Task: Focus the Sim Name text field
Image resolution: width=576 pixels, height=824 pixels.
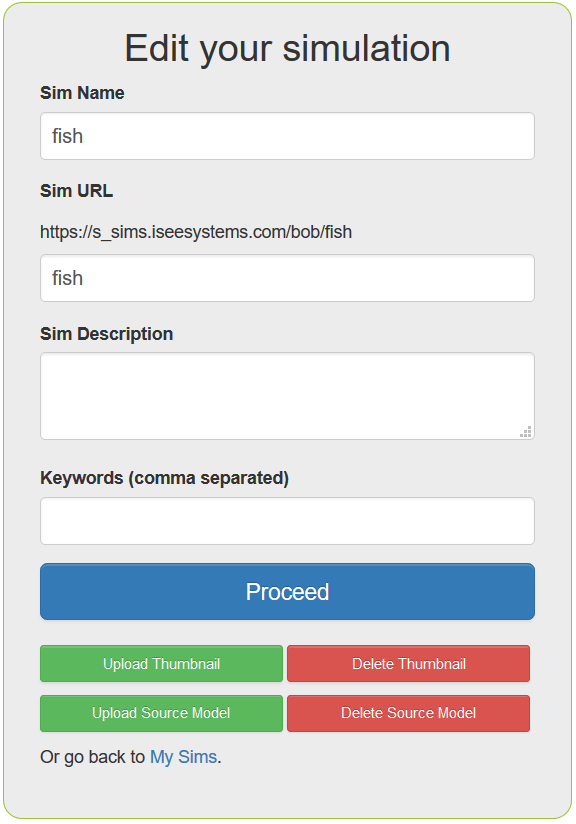Action: [x=287, y=136]
